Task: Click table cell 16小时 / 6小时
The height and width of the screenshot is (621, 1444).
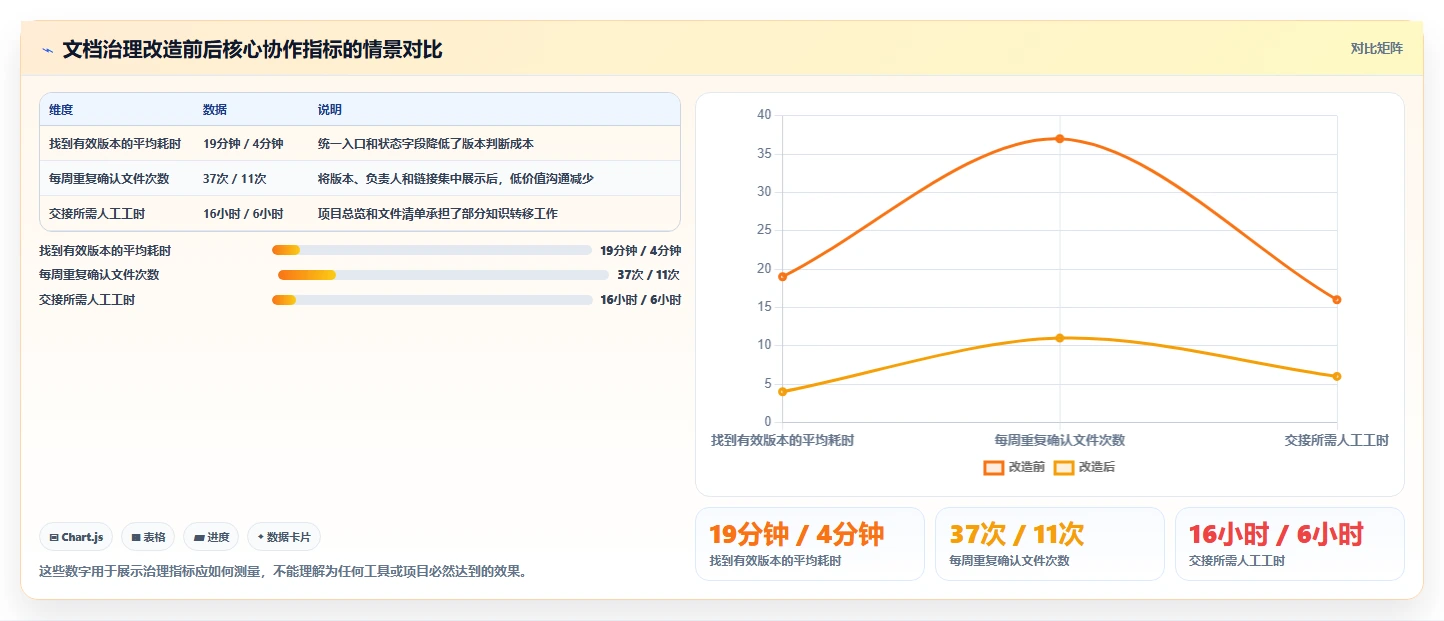Action: [x=243, y=214]
